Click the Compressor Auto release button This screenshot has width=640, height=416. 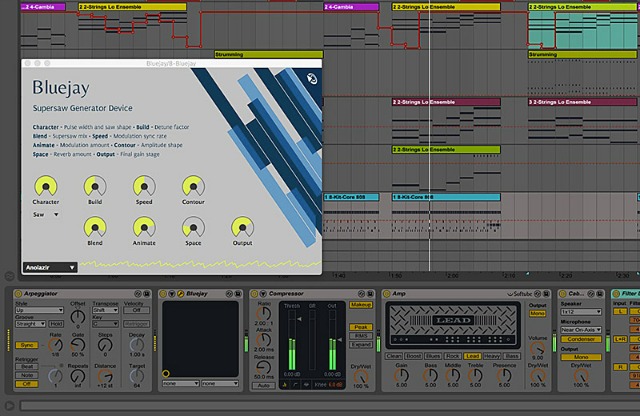click(264, 385)
